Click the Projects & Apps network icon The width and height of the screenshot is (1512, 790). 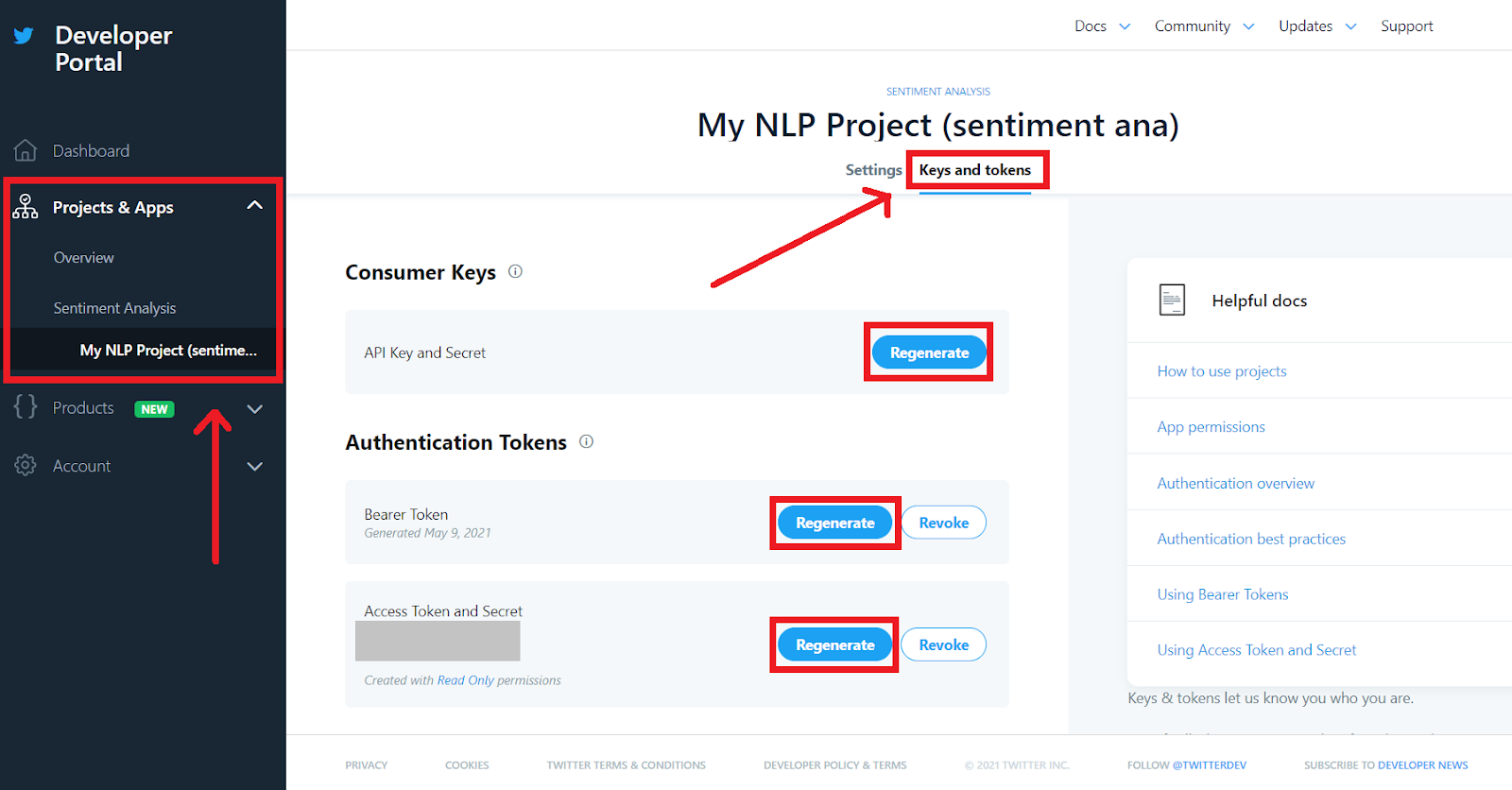[x=26, y=207]
